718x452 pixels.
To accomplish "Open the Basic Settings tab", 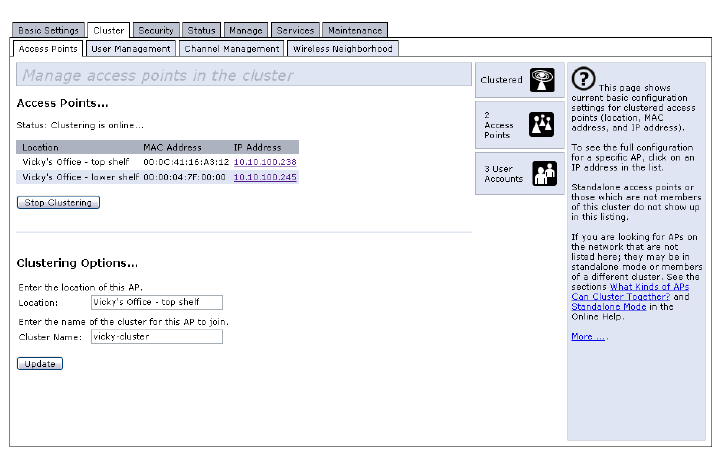I will (x=49, y=30).
